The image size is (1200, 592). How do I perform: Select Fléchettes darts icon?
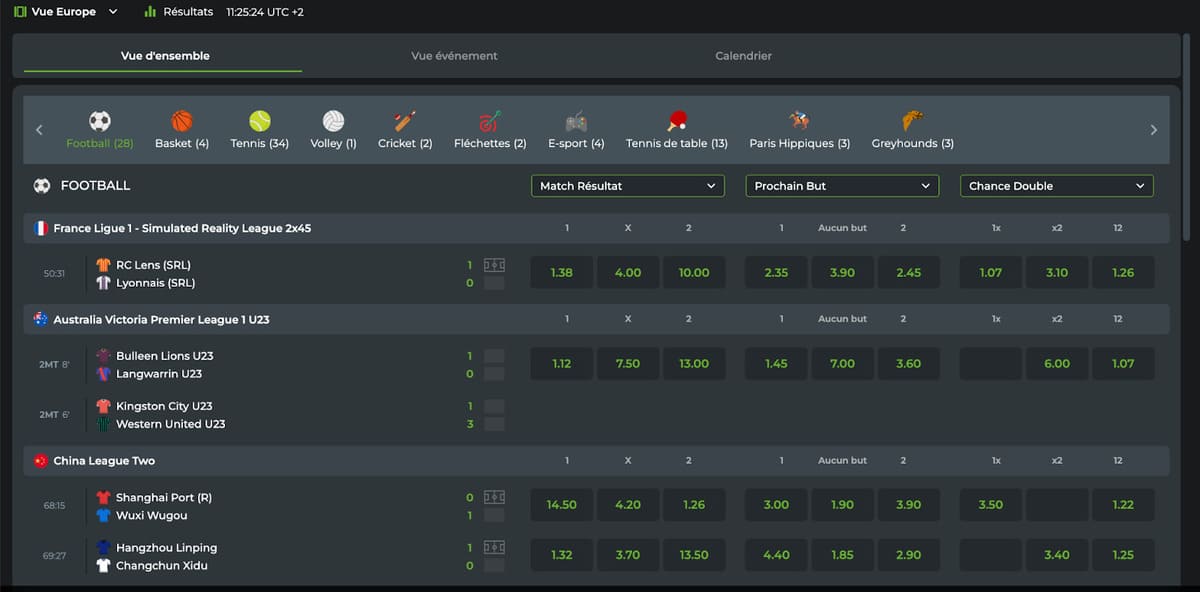pos(490,121)
